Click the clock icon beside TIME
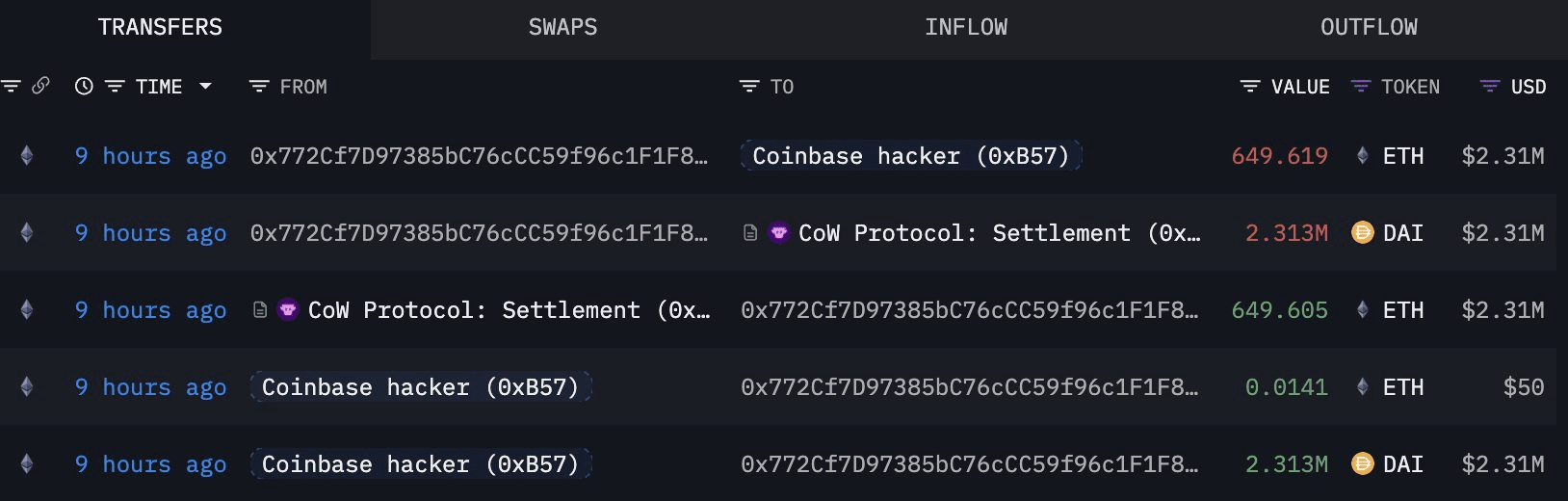The width and height of the screenshot is (1568, 501). (84, 87)
